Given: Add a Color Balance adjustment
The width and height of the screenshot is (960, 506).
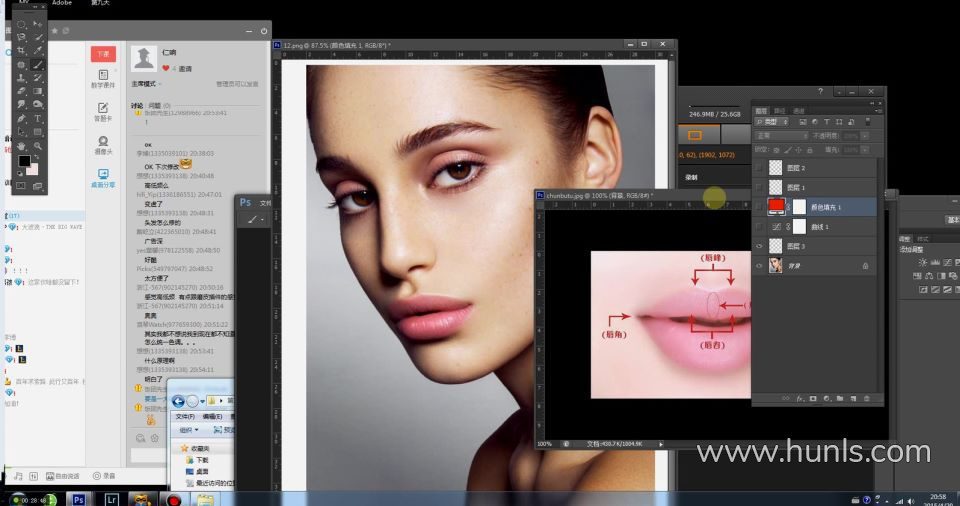Looking at the screenshot, I should pyautogui.click(x=929, y=276).
